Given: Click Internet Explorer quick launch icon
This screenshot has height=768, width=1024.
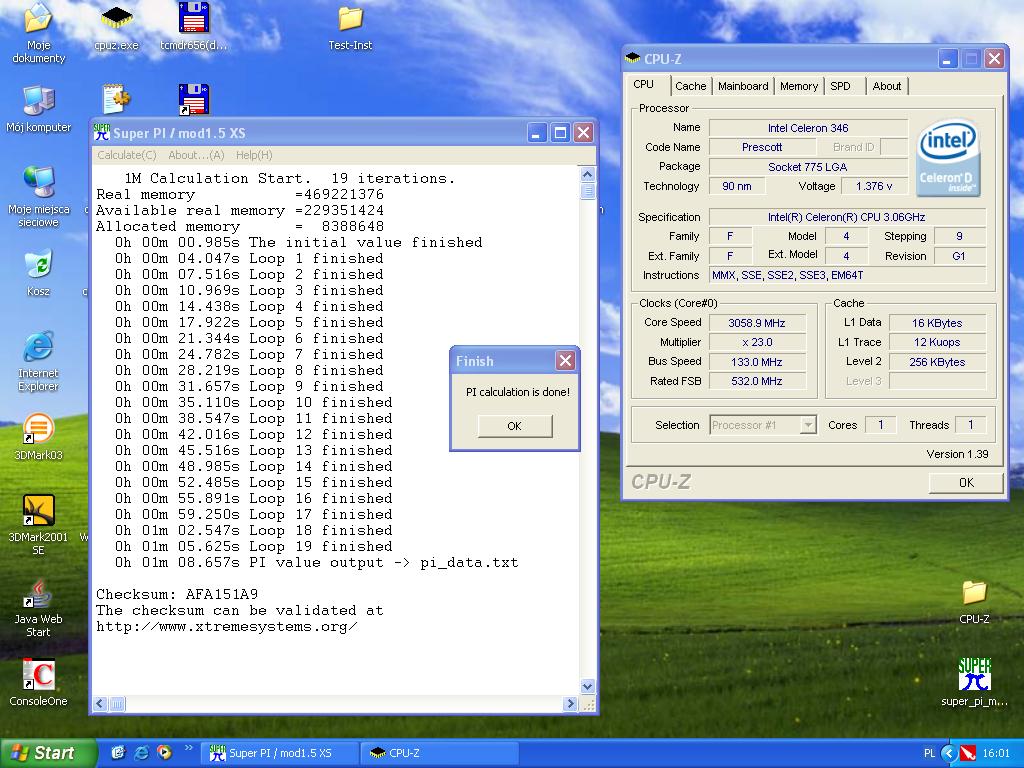Looking at the screenshot, I should 141,752.
